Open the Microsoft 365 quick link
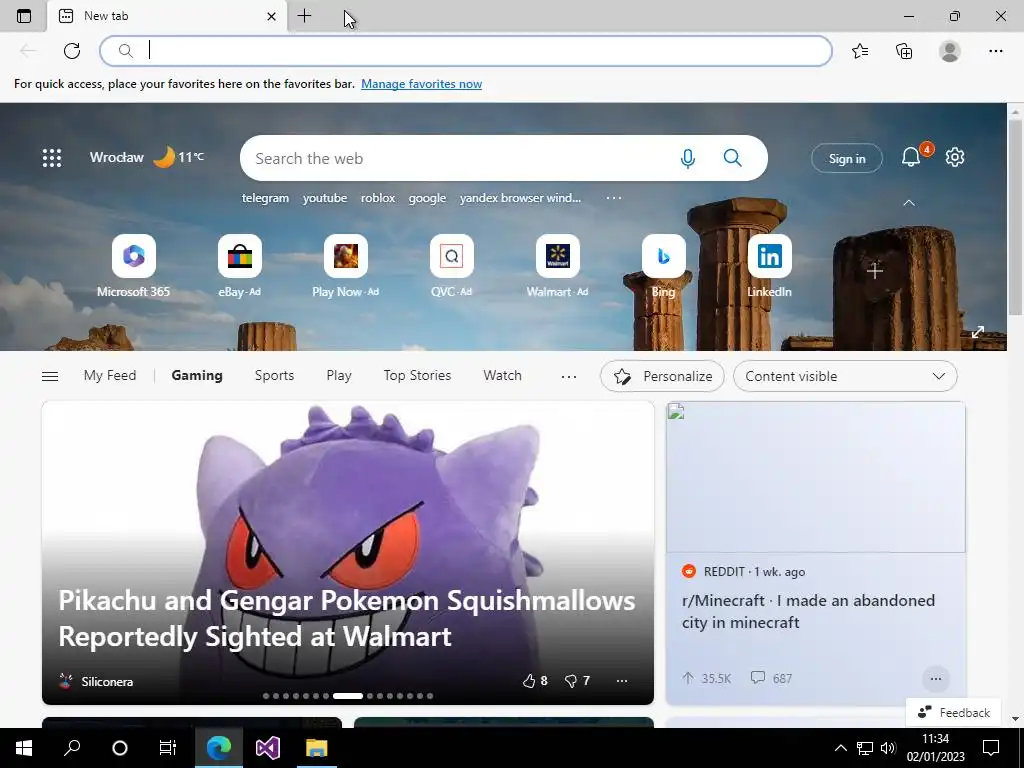 (133, 266)
